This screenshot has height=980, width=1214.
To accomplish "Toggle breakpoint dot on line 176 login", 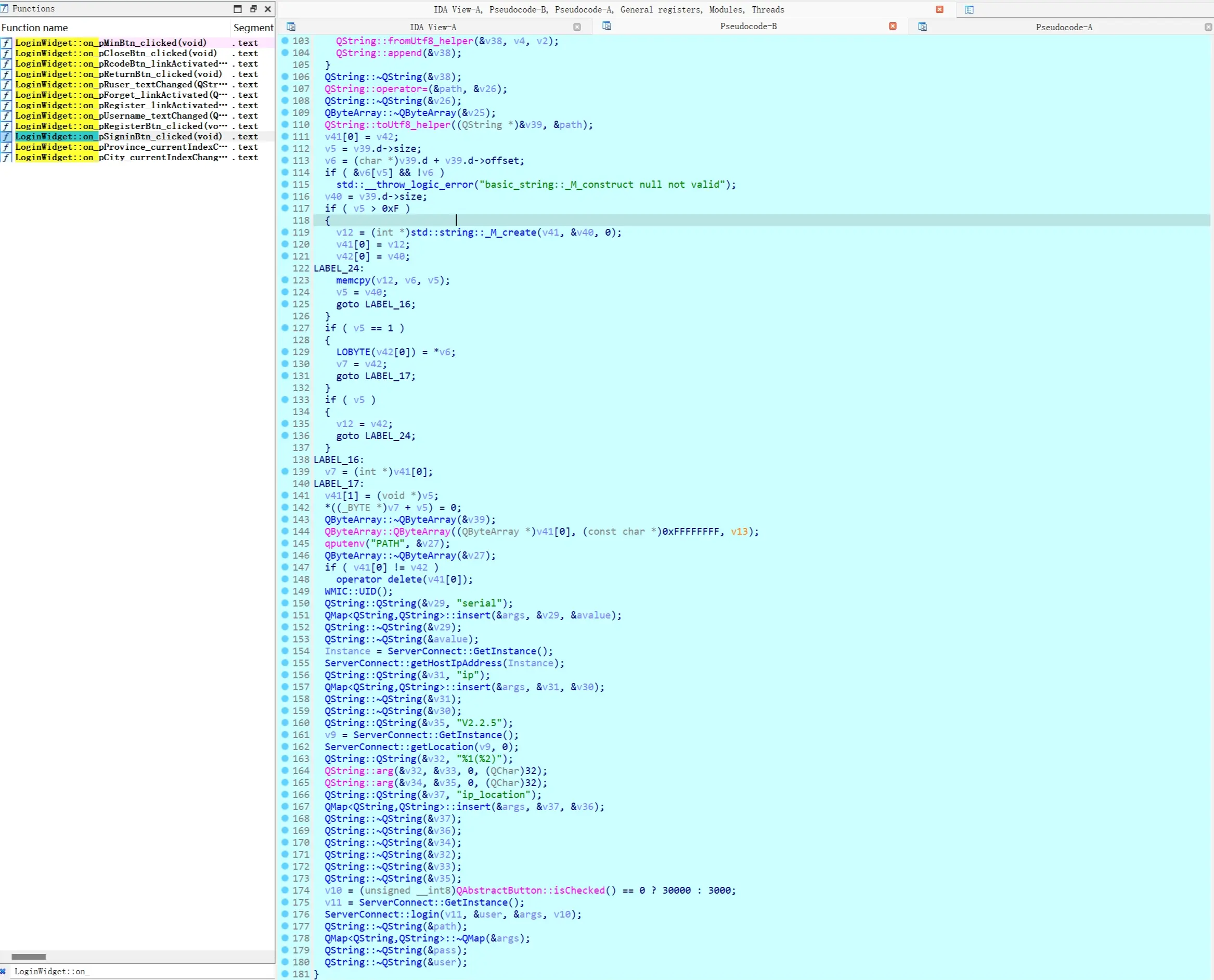I will [x=285, y=914].
